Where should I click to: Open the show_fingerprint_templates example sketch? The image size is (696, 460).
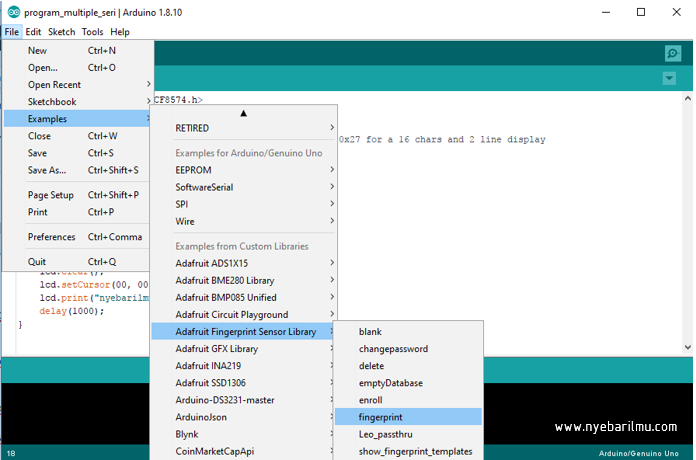click(408, 452)
